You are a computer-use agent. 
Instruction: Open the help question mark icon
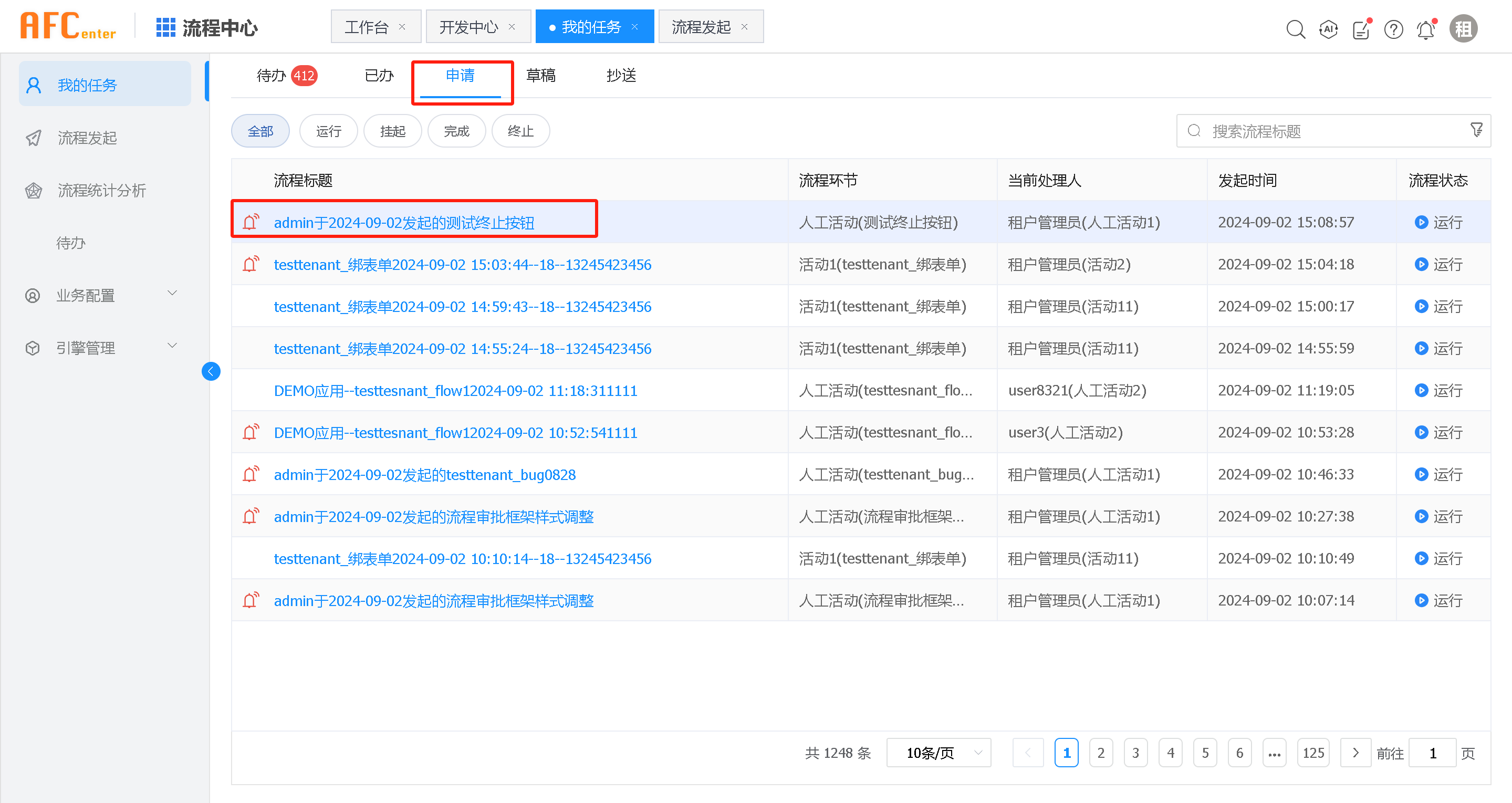1393,29
